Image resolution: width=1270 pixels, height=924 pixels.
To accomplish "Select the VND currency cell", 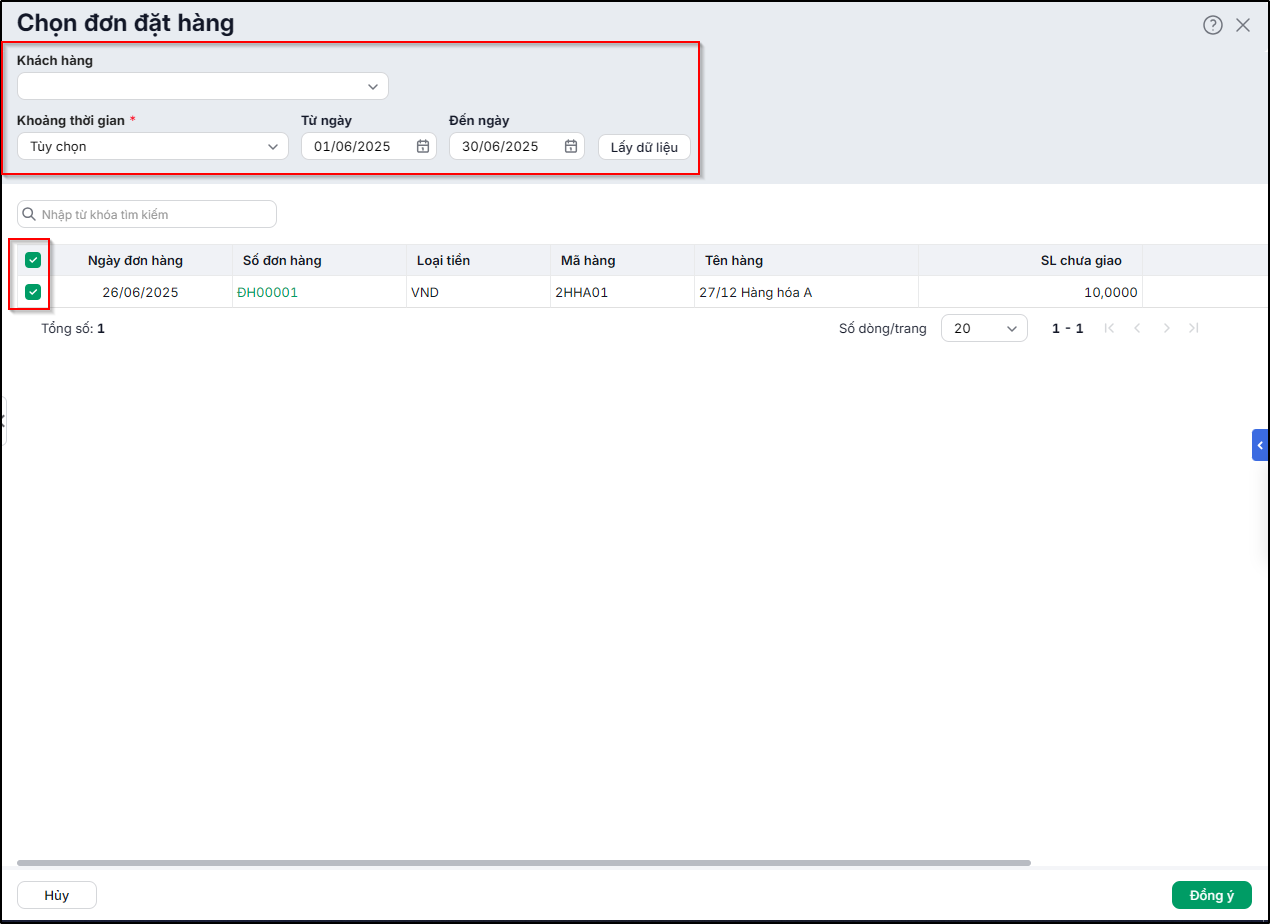I will click(x=478, y=293).
